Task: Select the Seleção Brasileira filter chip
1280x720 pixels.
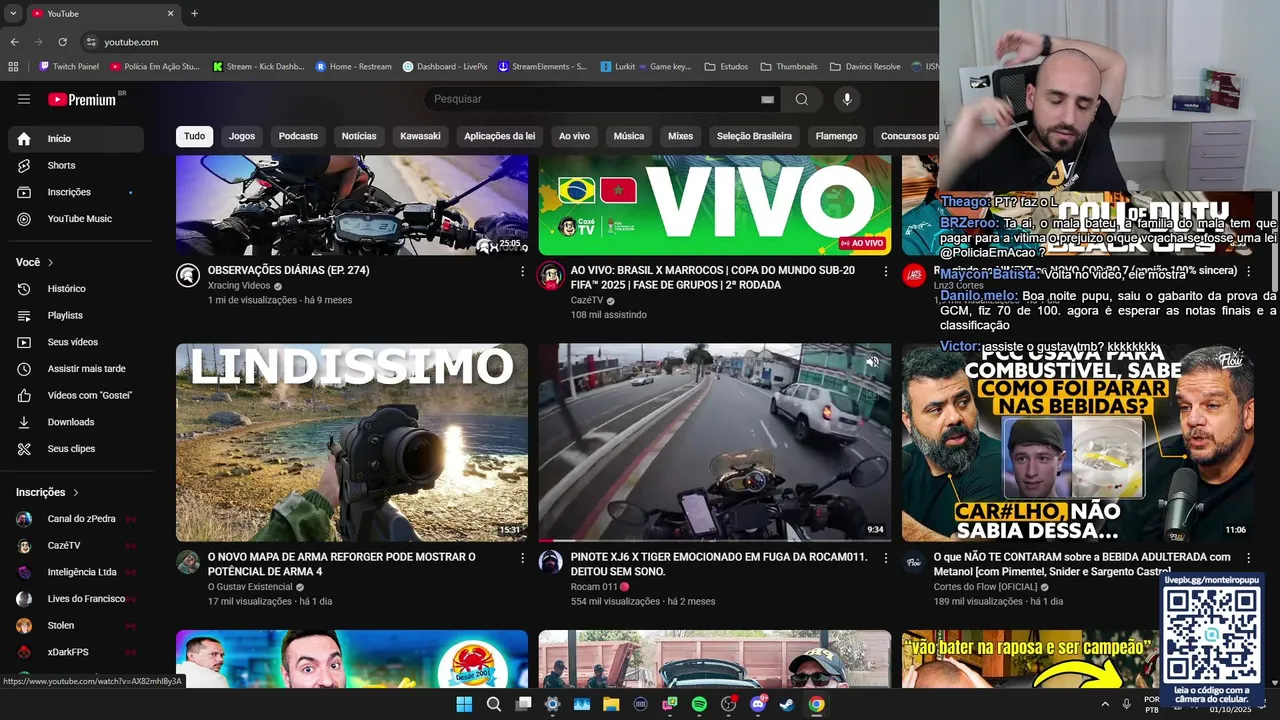Action: (x=754, y=136)
